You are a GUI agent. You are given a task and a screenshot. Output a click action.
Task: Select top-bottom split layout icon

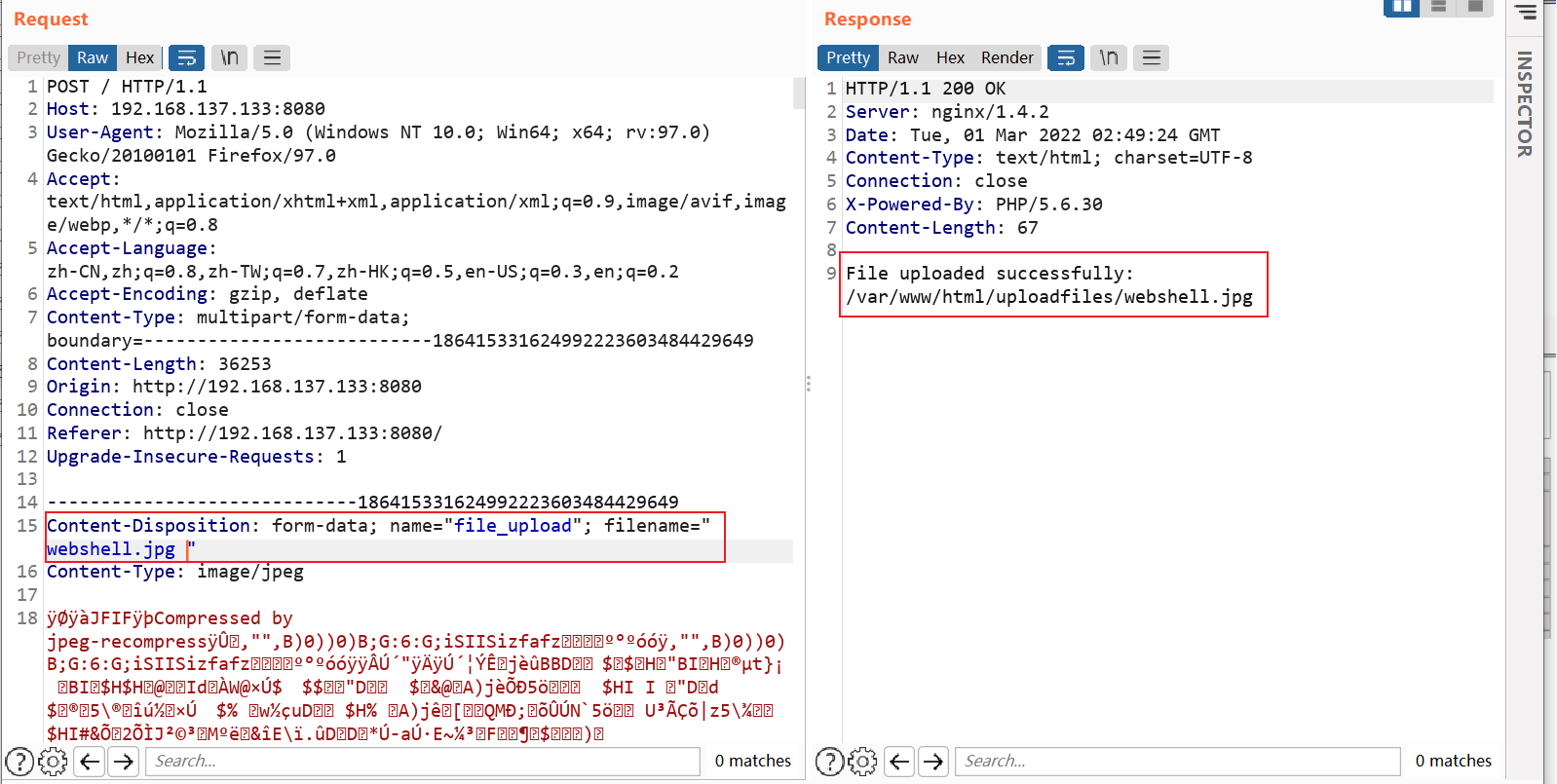click(x=1438, y=7)
